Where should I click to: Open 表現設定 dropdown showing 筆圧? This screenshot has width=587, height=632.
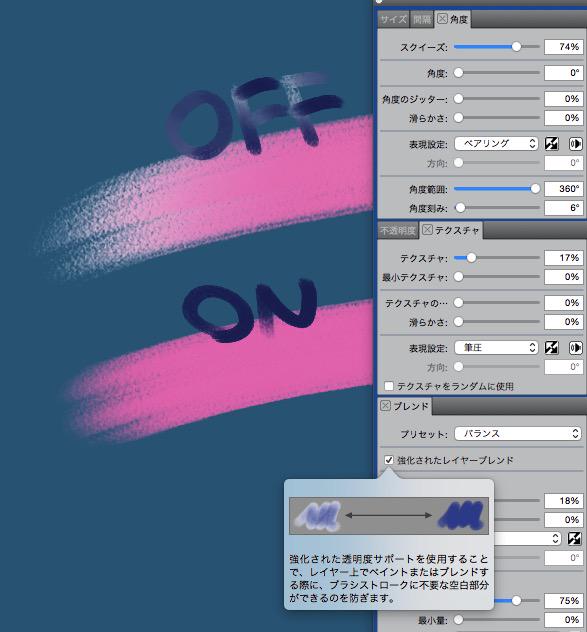click(496, 347)
